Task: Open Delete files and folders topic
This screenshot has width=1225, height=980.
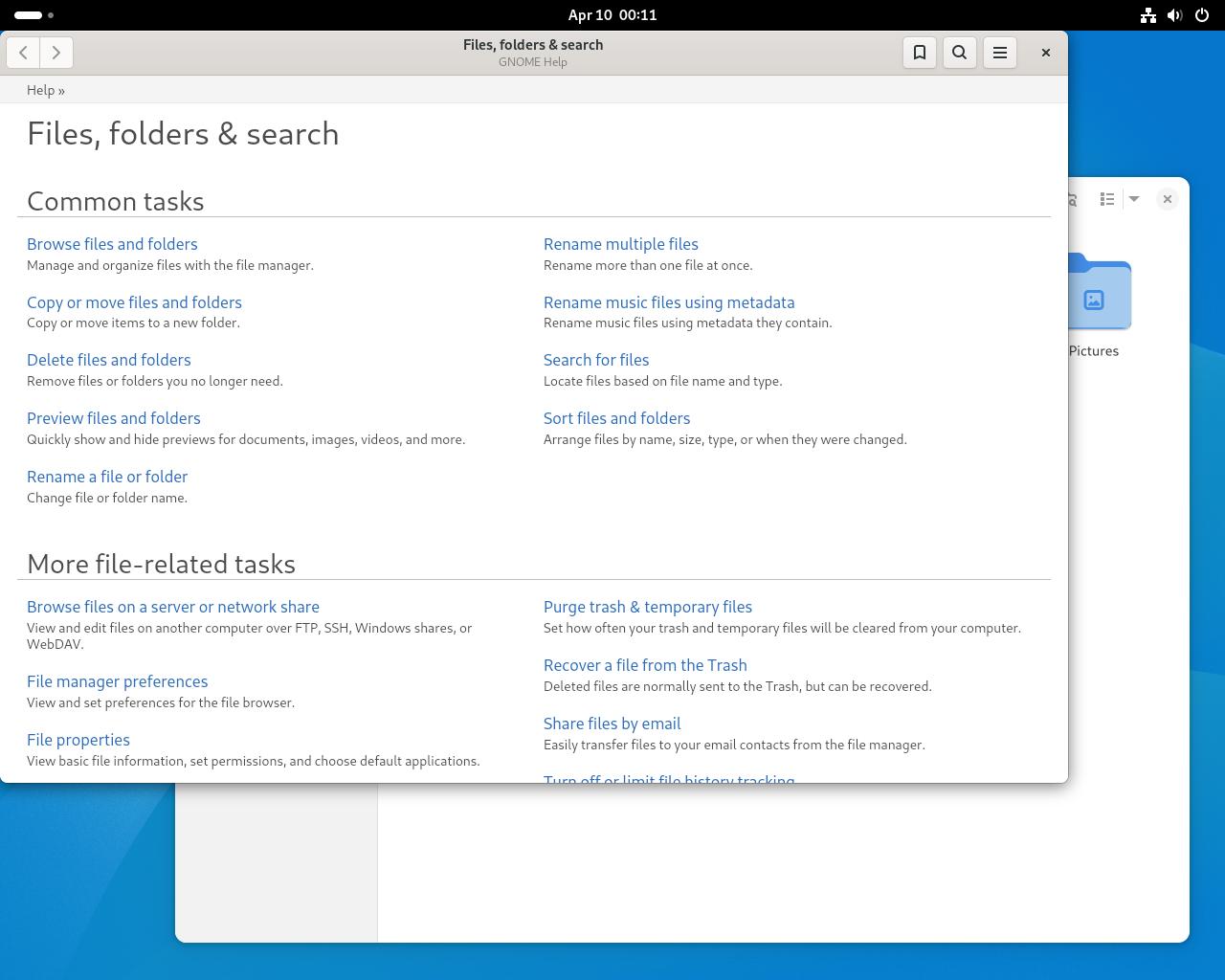Action: [x=109, y=360]
